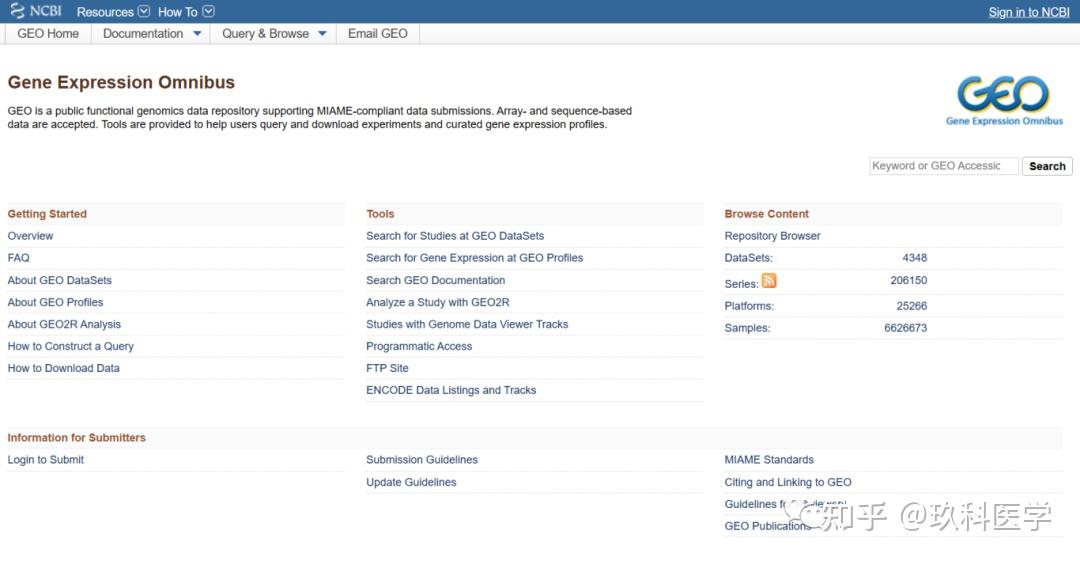This screenshot has width=1080, height=561.
Task: Click the Login to Submit link
Action: [46, 460]
